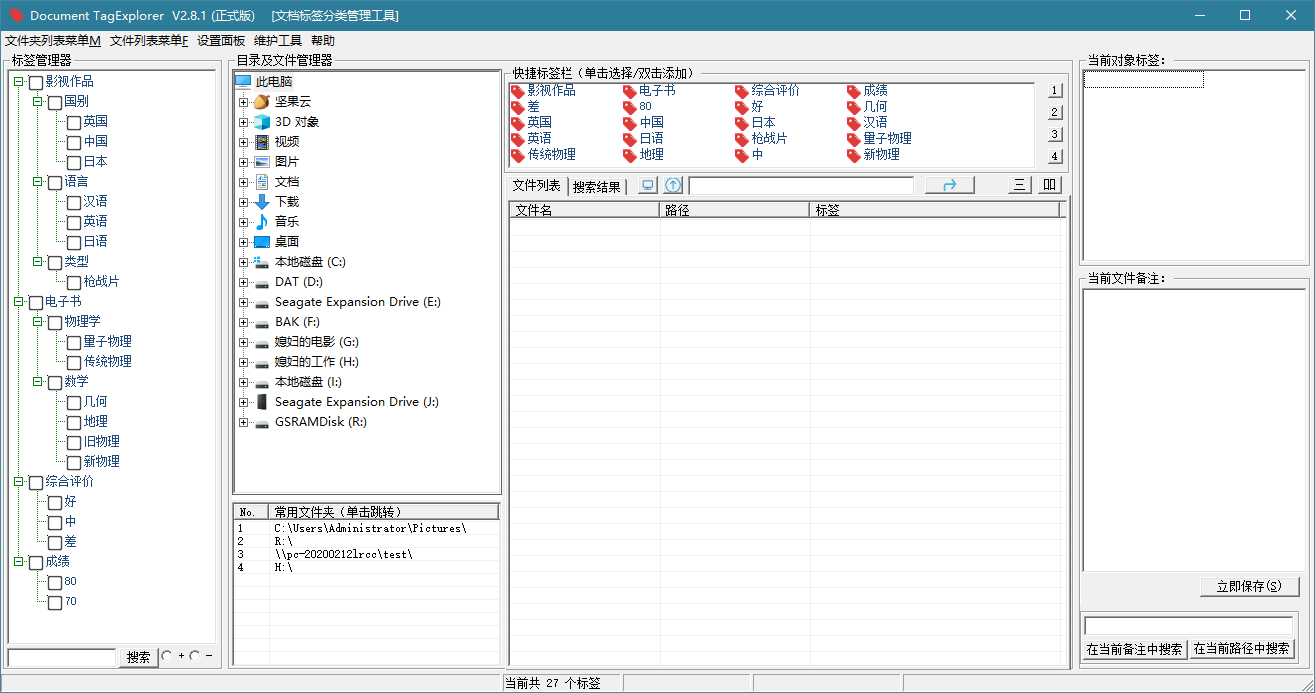Expand the Seagate Expansion Drive (E:) node
This screenshot has height=693, width=1315.
click(x=243, y=302)
